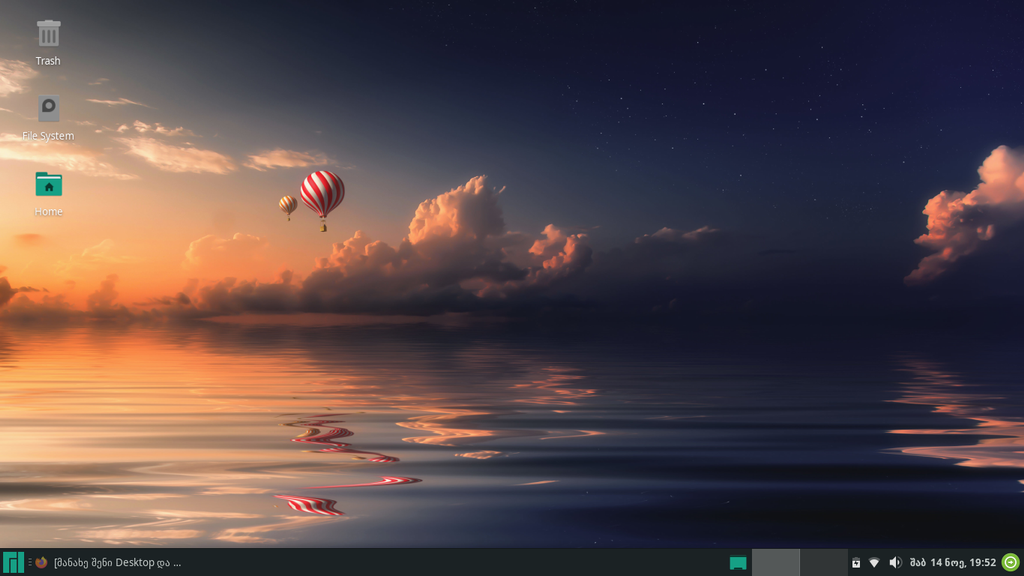Open the battery power manager icon

[x=856, y=562]
